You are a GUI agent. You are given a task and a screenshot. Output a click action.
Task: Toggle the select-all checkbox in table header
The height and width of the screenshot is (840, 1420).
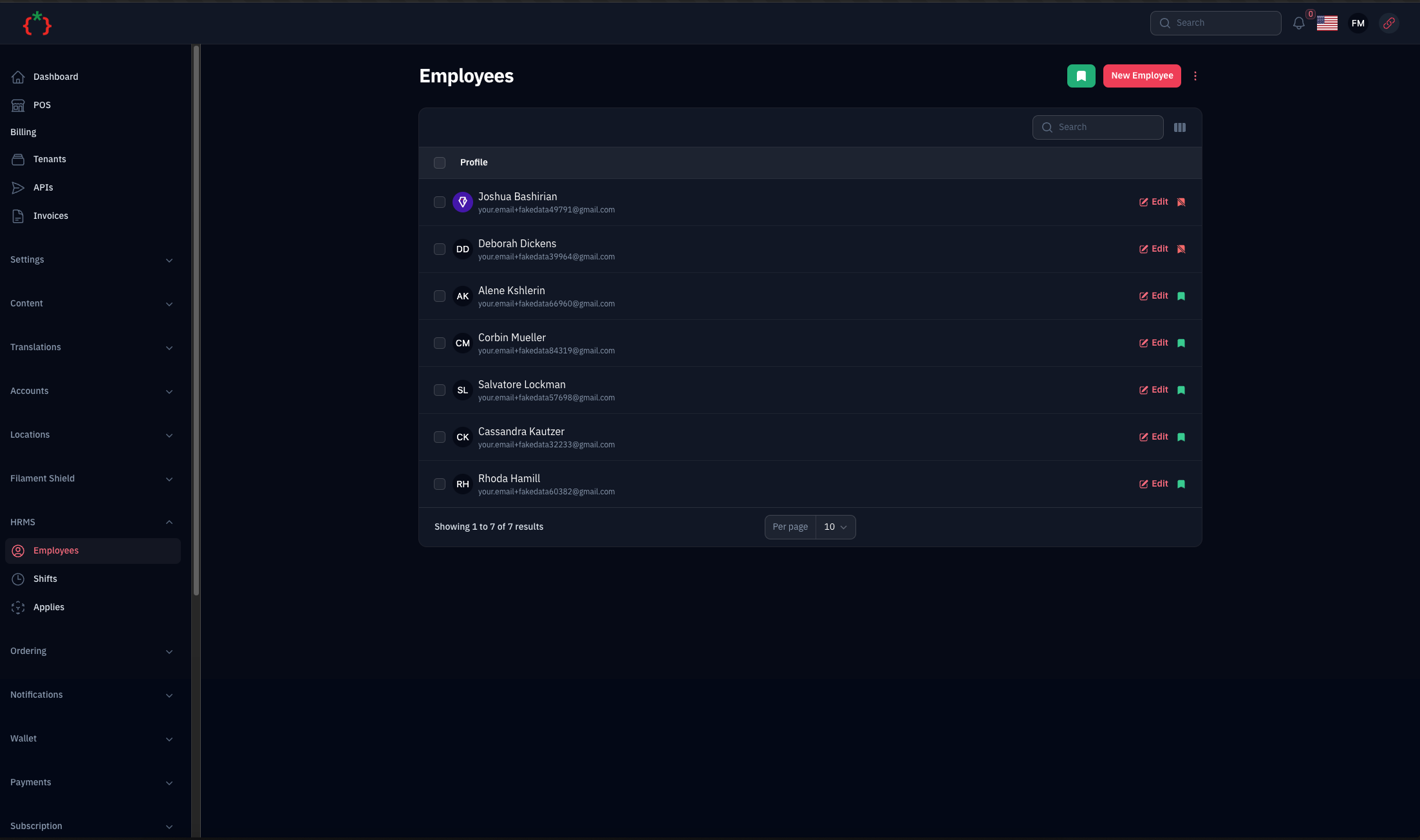pos(440,162)
